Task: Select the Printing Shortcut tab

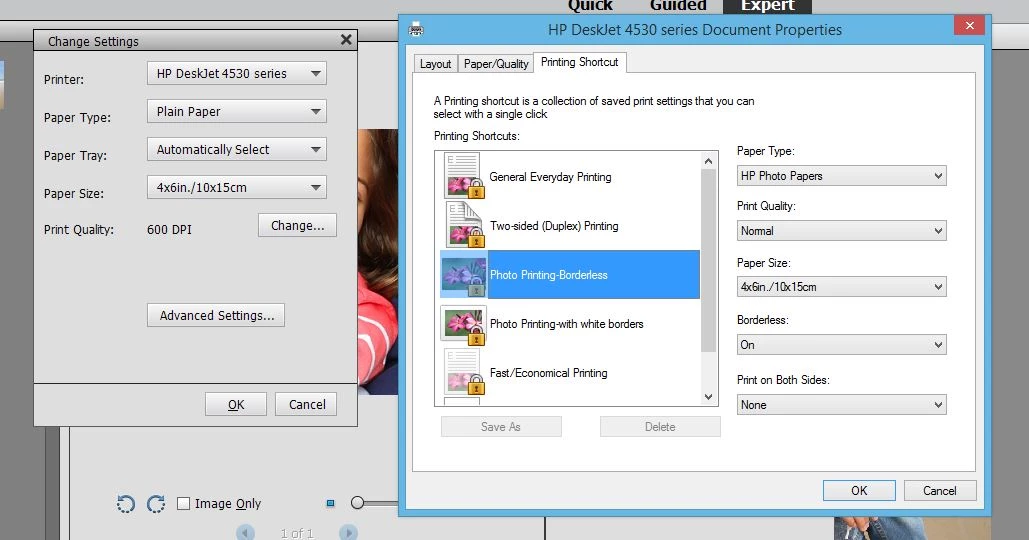Action: point(579,62)
